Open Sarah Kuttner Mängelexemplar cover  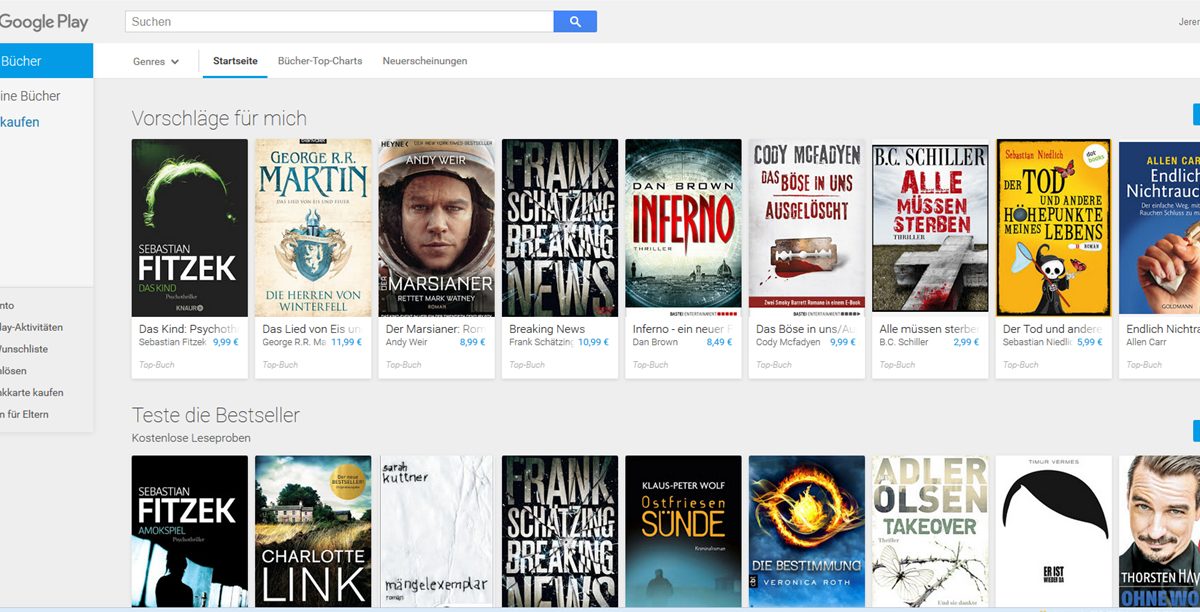[x=437, y=531]
